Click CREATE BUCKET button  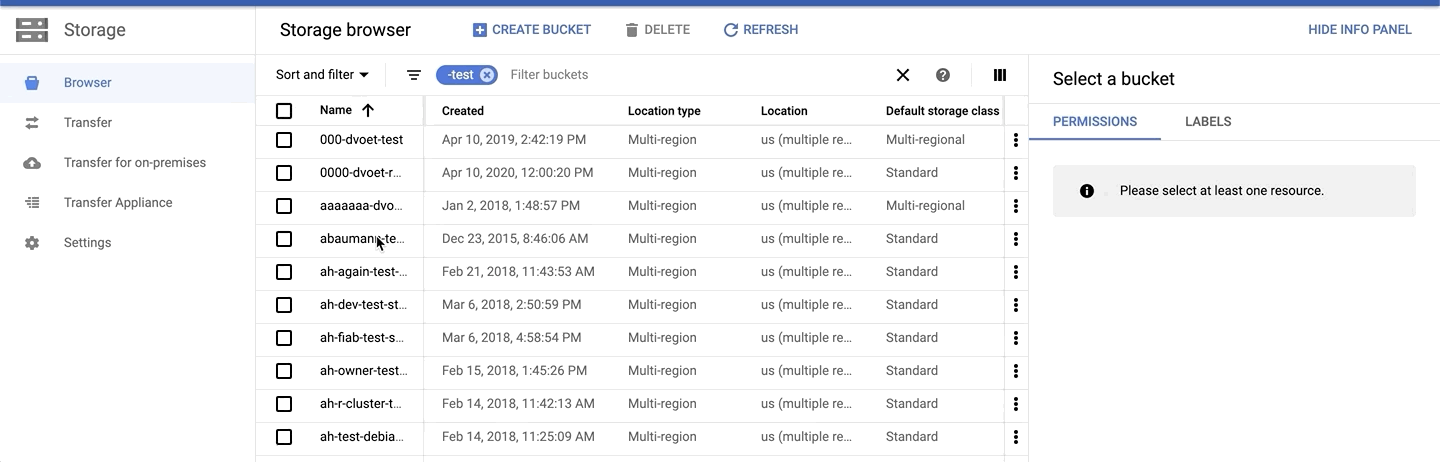click(531, 30)
